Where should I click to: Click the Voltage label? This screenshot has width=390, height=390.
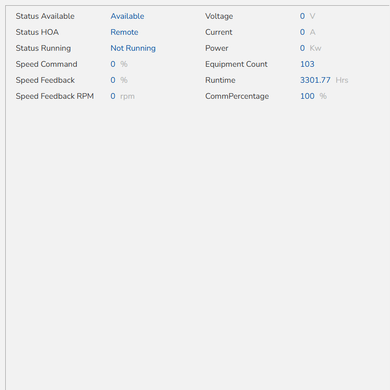219,16
